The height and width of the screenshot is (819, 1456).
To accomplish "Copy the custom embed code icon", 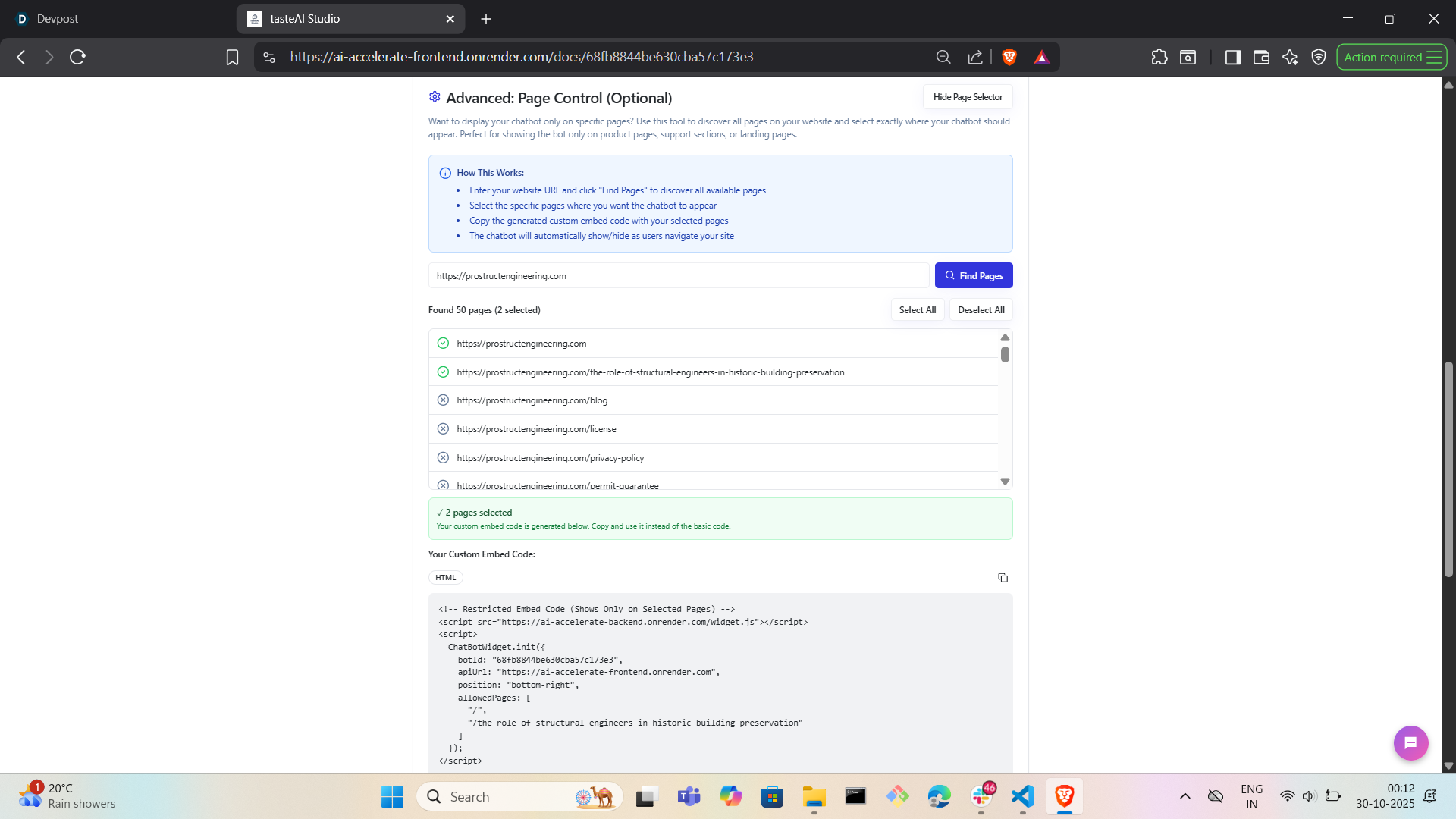I will [1003, 578].
